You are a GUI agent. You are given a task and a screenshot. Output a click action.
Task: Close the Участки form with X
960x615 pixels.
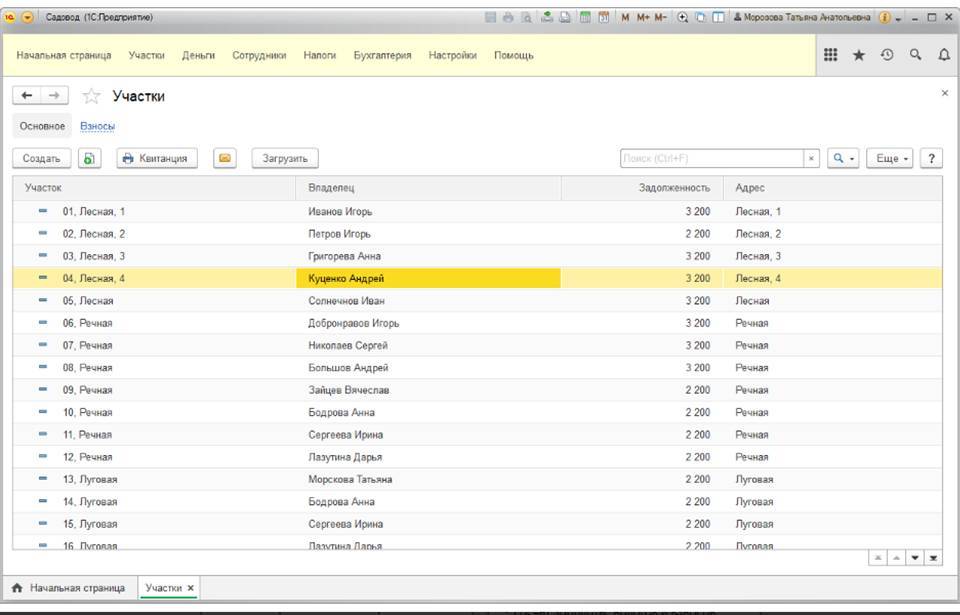(945, 93)
